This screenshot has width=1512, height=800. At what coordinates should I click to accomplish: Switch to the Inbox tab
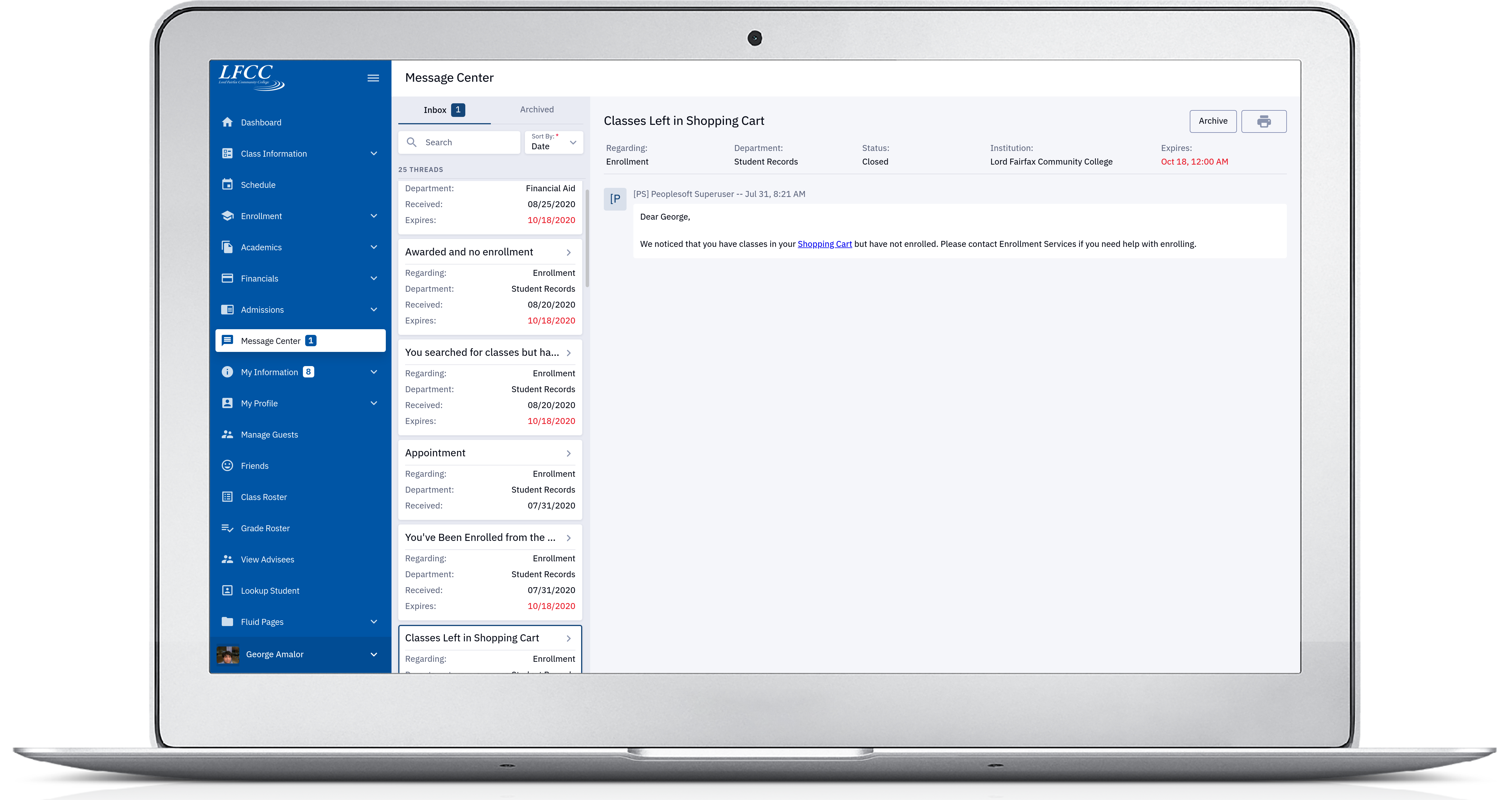tap(444, 110)
